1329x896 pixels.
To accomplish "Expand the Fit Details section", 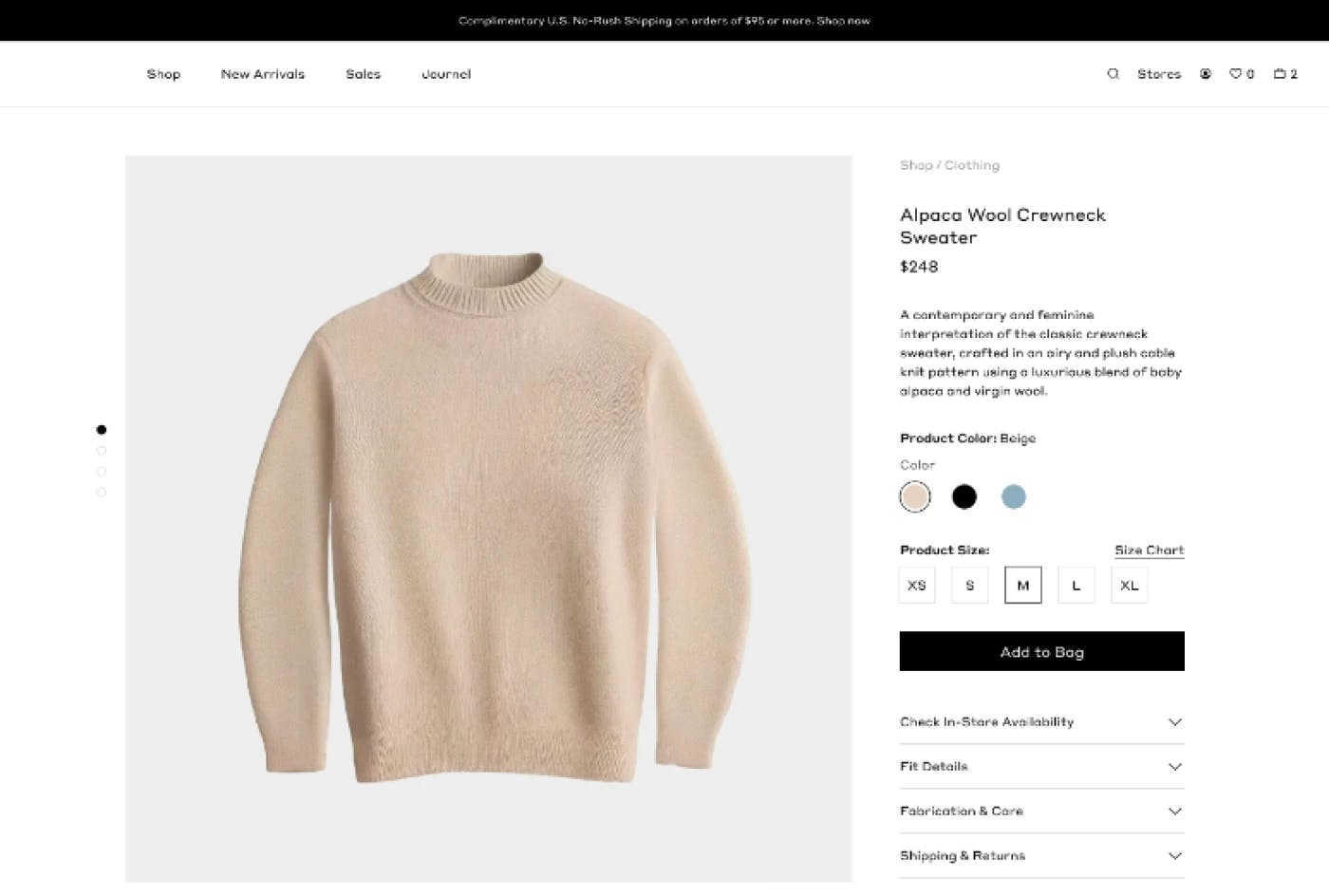I will pos(1041,767).
